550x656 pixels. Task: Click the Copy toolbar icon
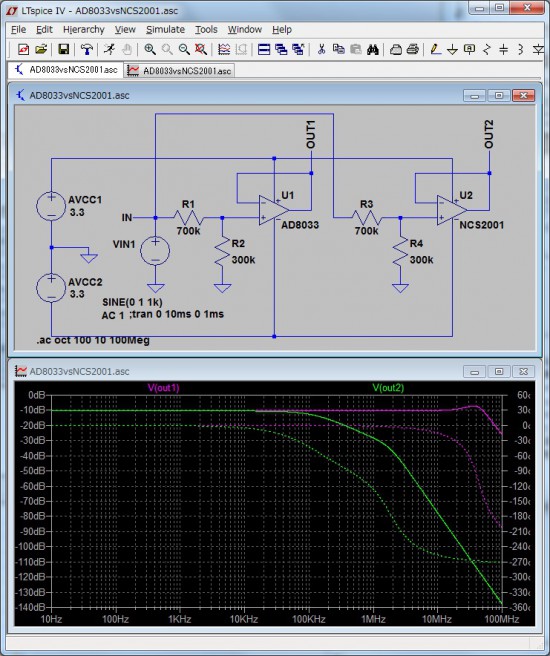click(x=338, y=50)
